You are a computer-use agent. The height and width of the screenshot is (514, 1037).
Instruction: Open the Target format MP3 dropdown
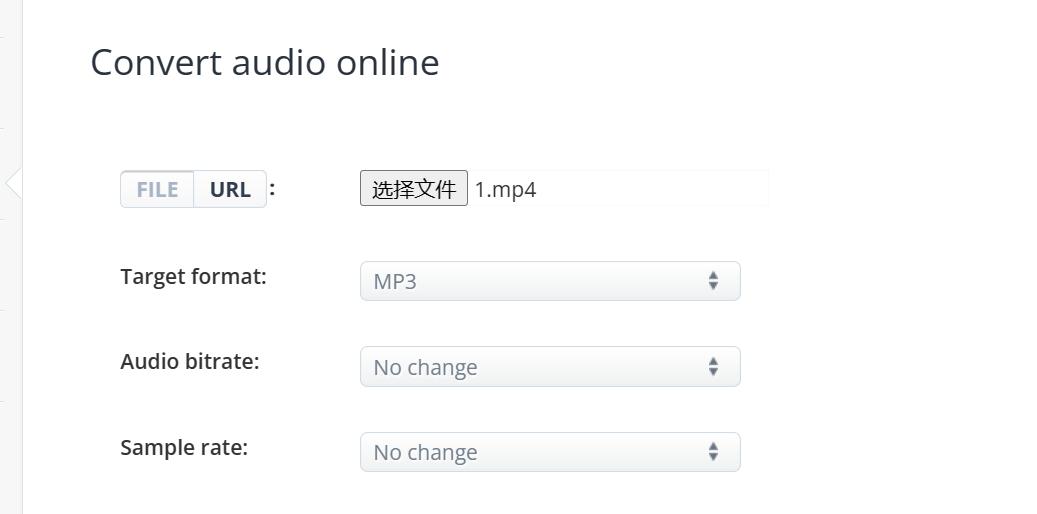coord(550,281)
